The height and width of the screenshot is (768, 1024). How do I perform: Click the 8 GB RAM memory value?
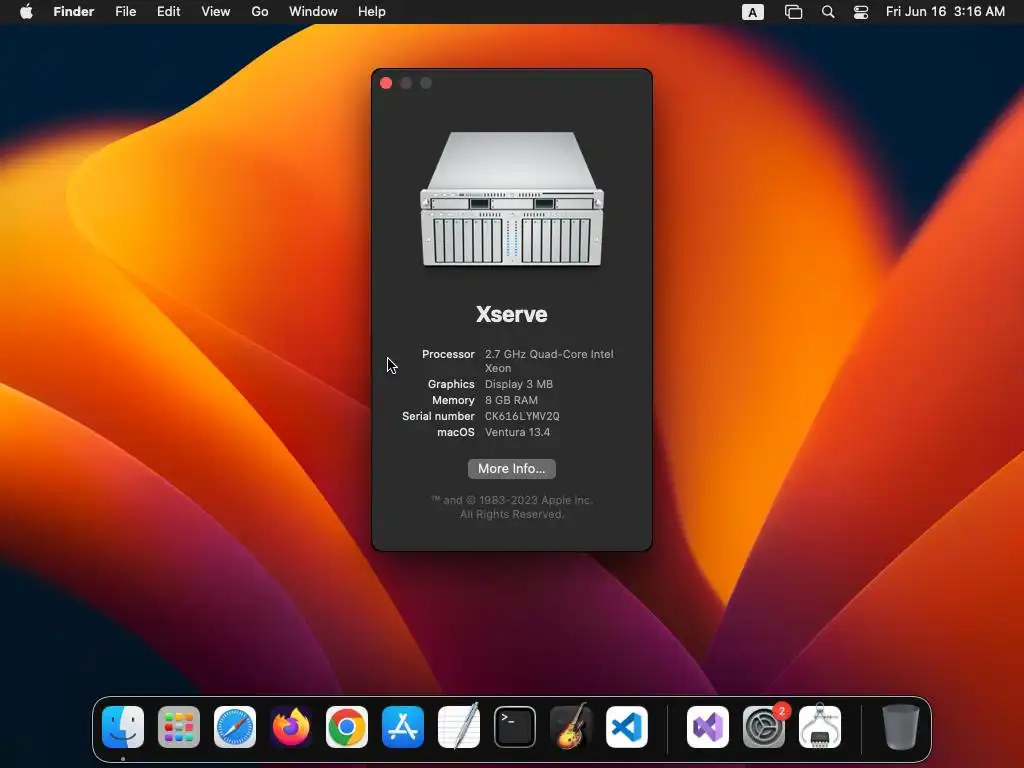coord(511,400)
